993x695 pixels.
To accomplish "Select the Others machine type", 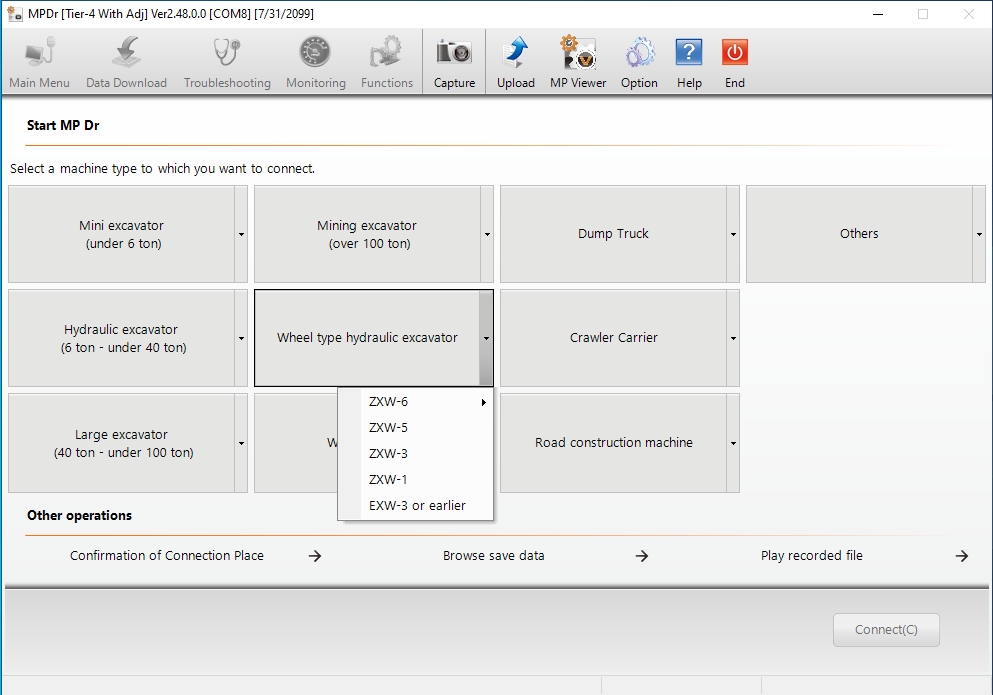I will point(859,234).
